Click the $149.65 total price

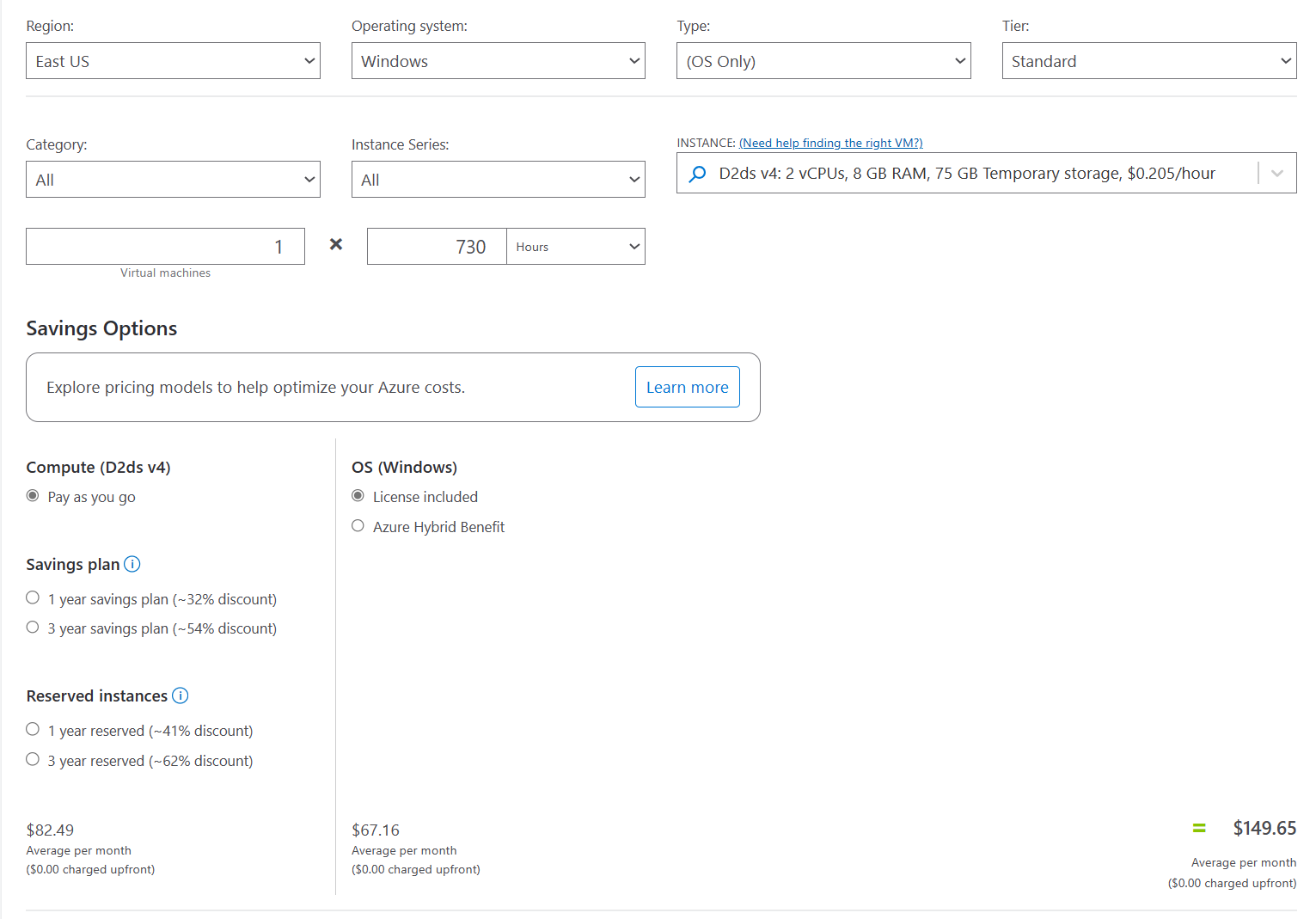1264,828
